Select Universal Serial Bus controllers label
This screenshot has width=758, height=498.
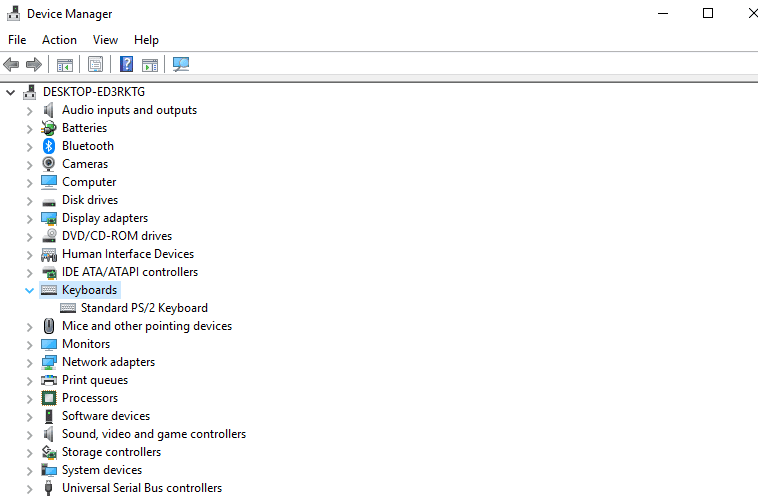click(142, 488)
